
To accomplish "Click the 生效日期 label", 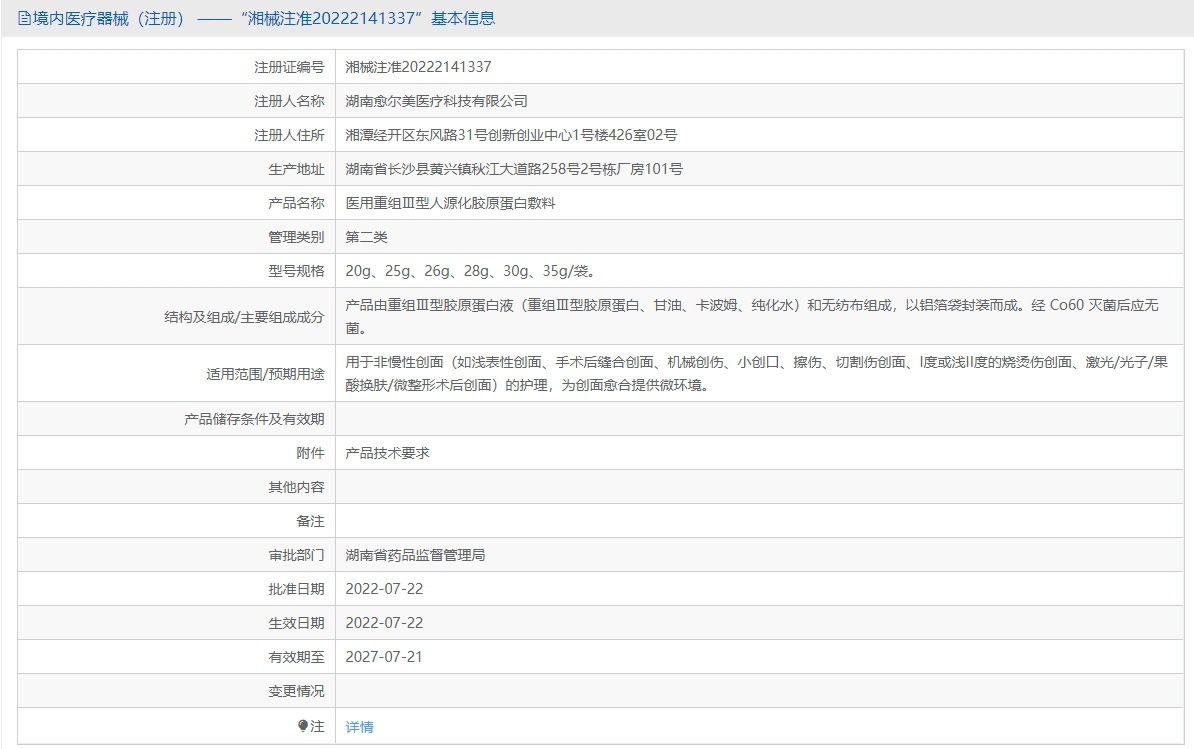I will 296,623.
